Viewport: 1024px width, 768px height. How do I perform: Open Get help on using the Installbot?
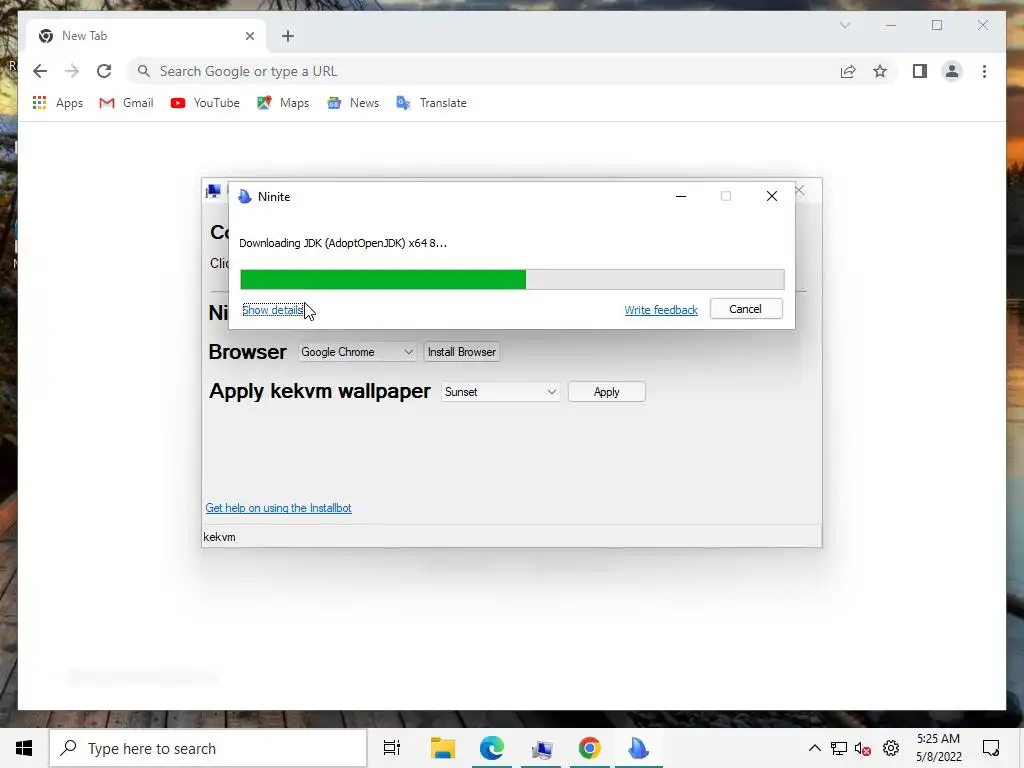click(278, 507)
